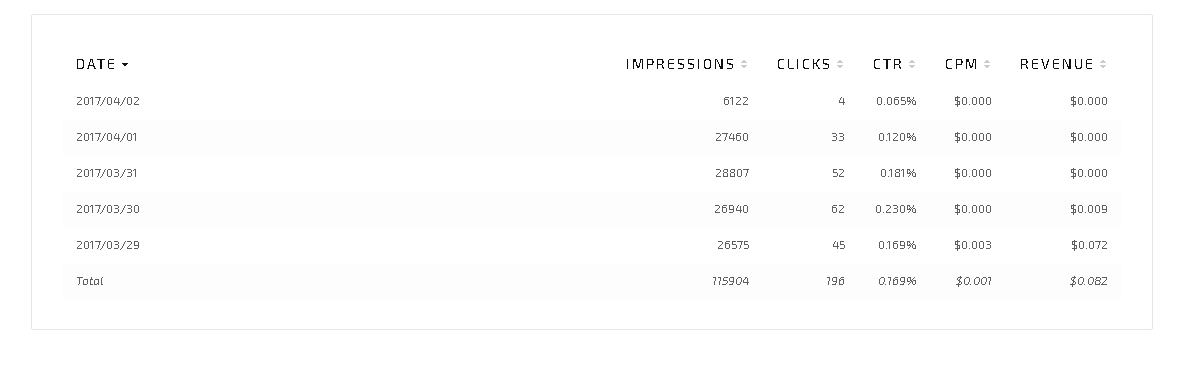
Task: Click the DATE column sort arrow
Action: 125,65
